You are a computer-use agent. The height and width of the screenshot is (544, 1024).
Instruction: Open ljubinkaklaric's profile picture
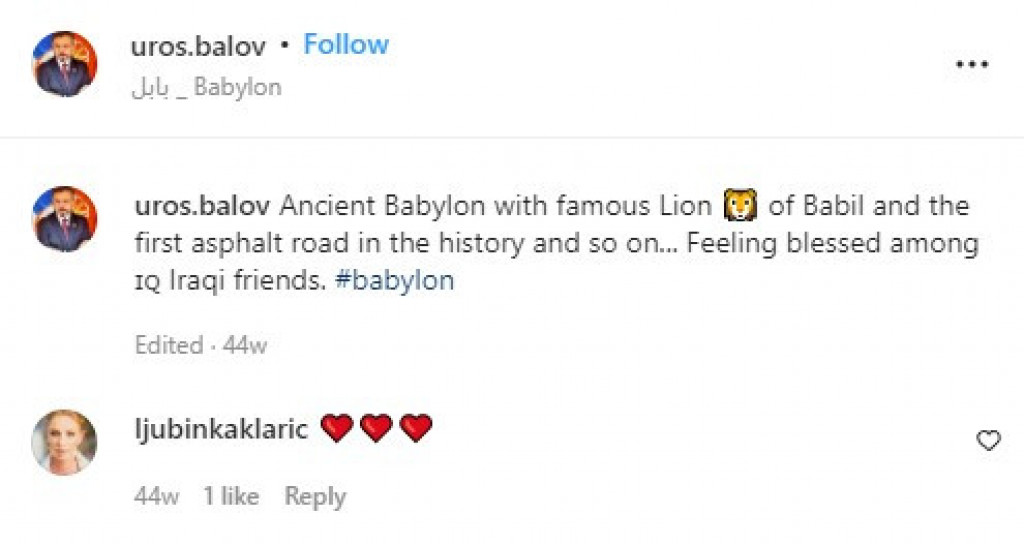tap(65, 442)
